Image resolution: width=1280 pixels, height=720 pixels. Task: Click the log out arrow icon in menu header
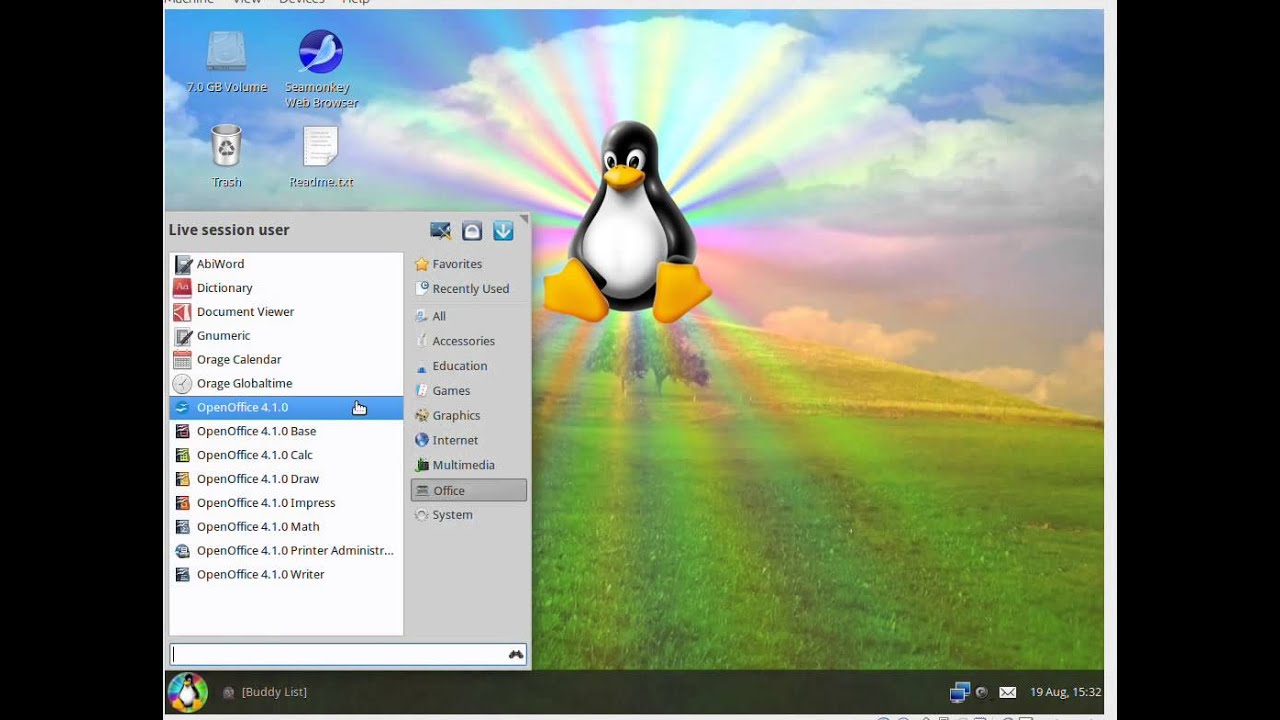click(503, 231)
